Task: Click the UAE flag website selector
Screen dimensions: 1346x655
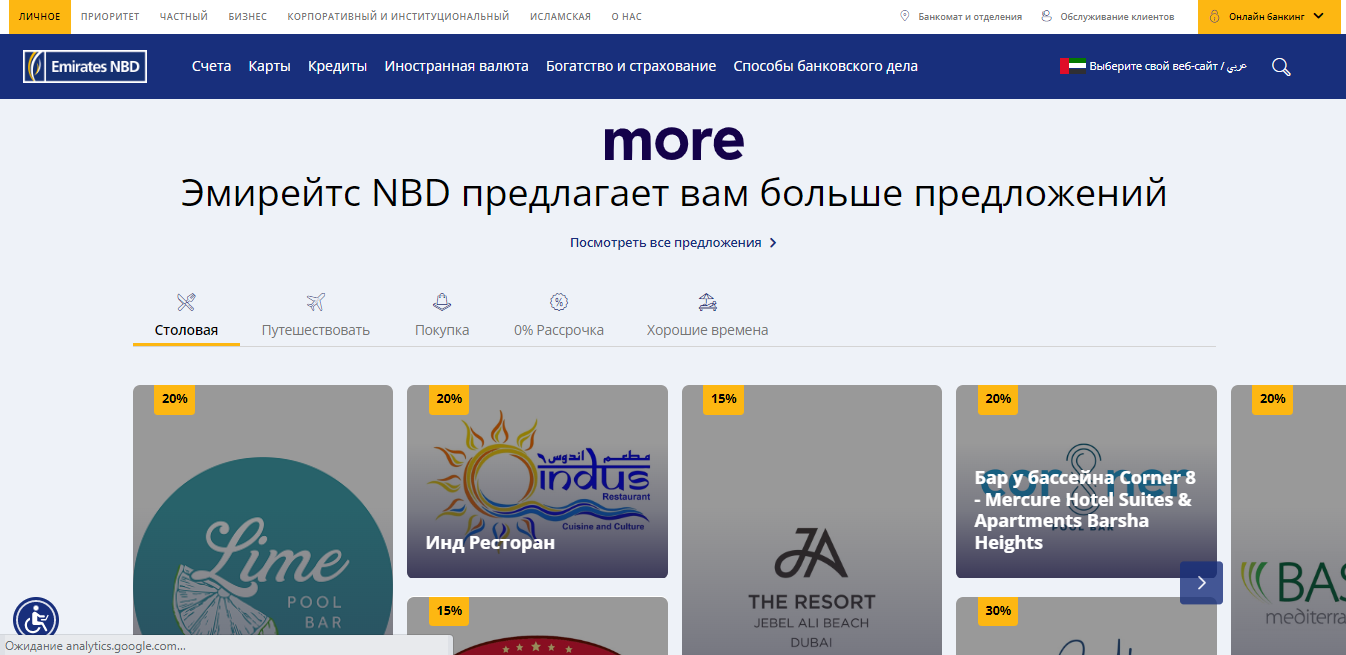Action: click(x=1072, y=66)
